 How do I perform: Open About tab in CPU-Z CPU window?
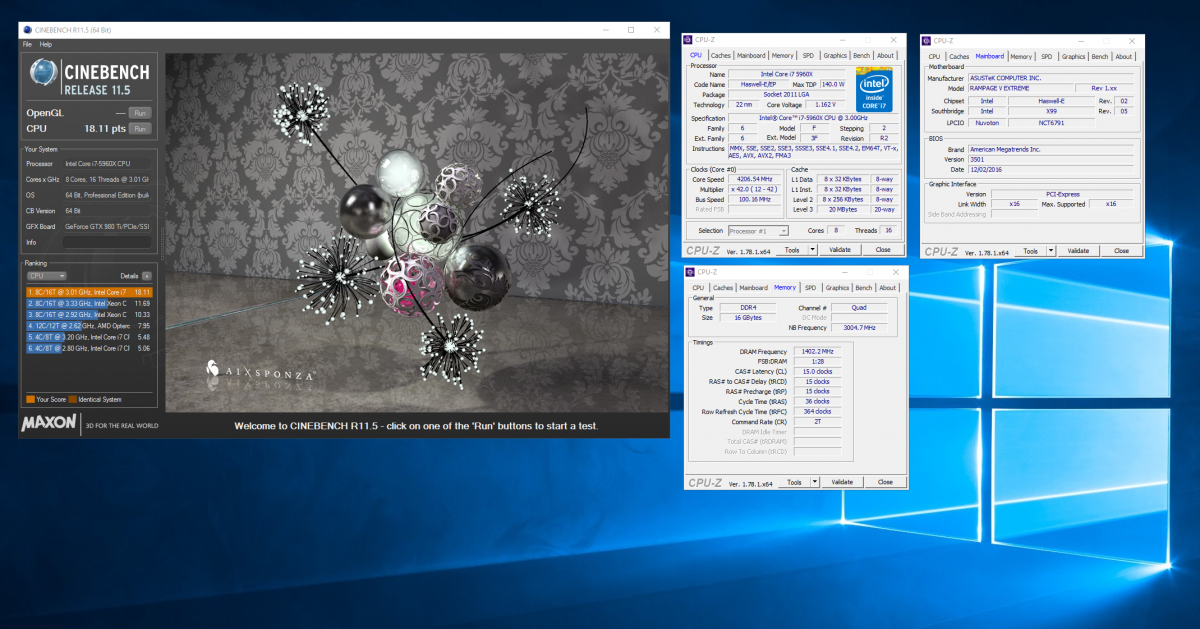(x=887, y=56)
